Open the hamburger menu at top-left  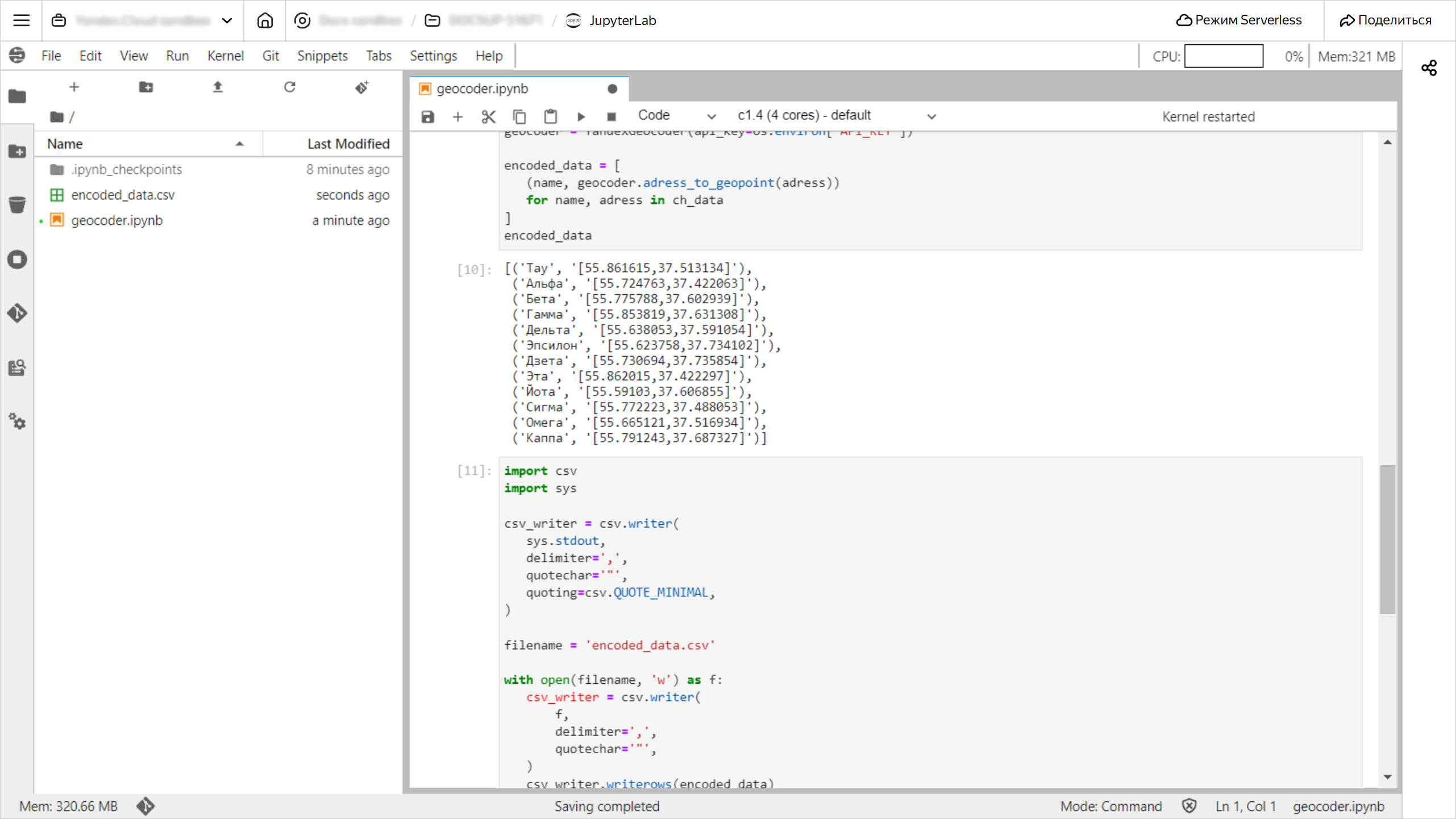[x=21, y=20]
